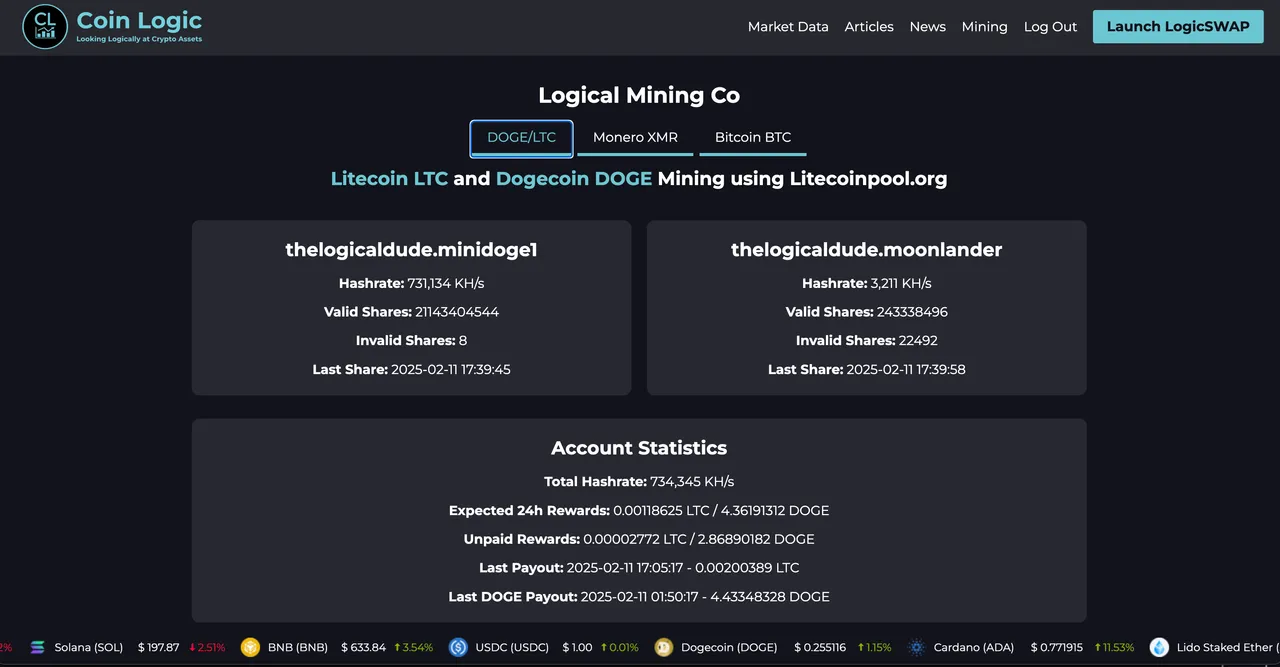The image size is (1280, 667).
Task: Click Last Share 17:39:45 timestamp line
Action: [411, 370]
